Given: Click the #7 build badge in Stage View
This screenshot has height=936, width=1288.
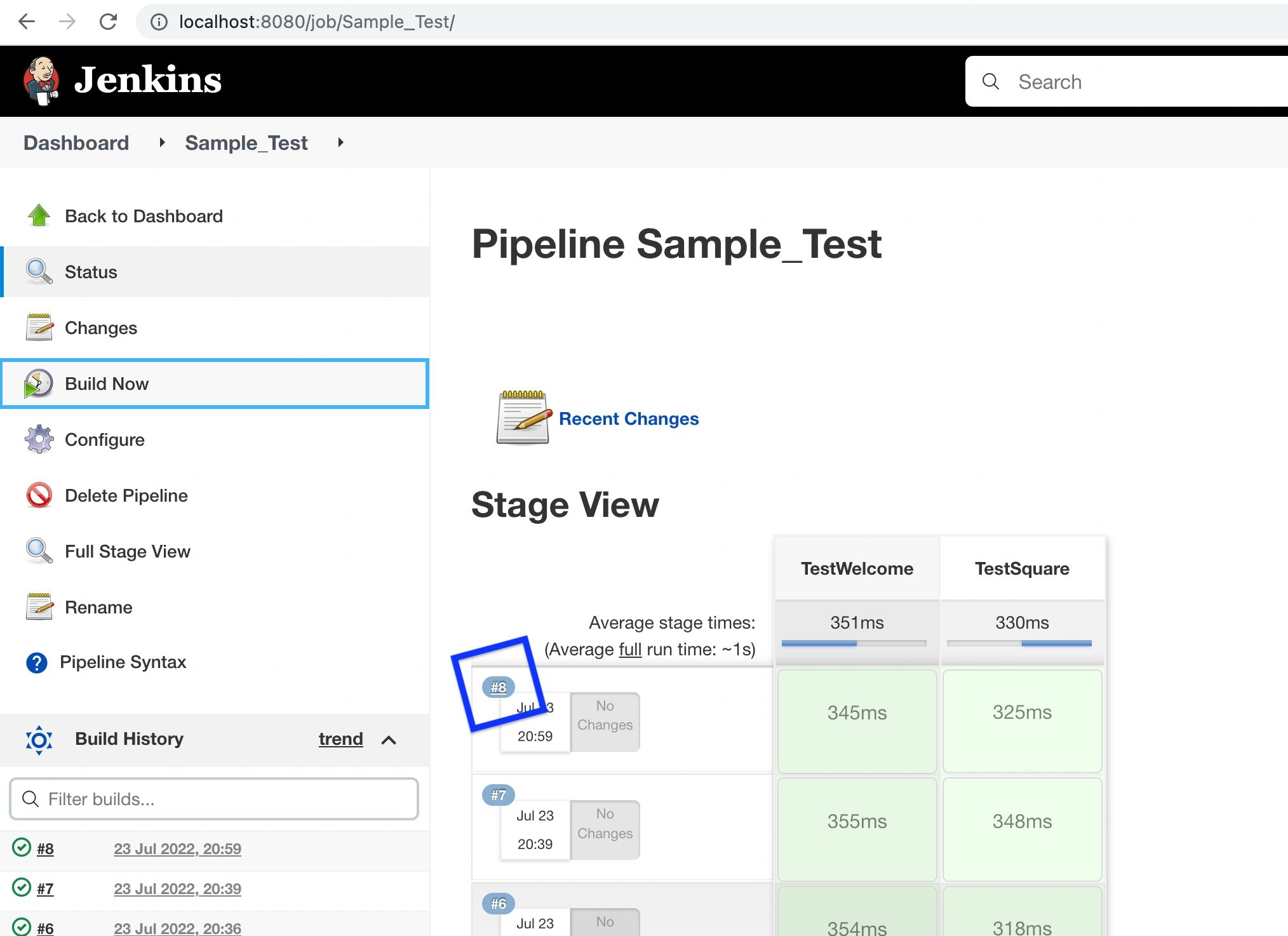Looking at the screenshot, I should pyautogui.click(x=499, y=795).
